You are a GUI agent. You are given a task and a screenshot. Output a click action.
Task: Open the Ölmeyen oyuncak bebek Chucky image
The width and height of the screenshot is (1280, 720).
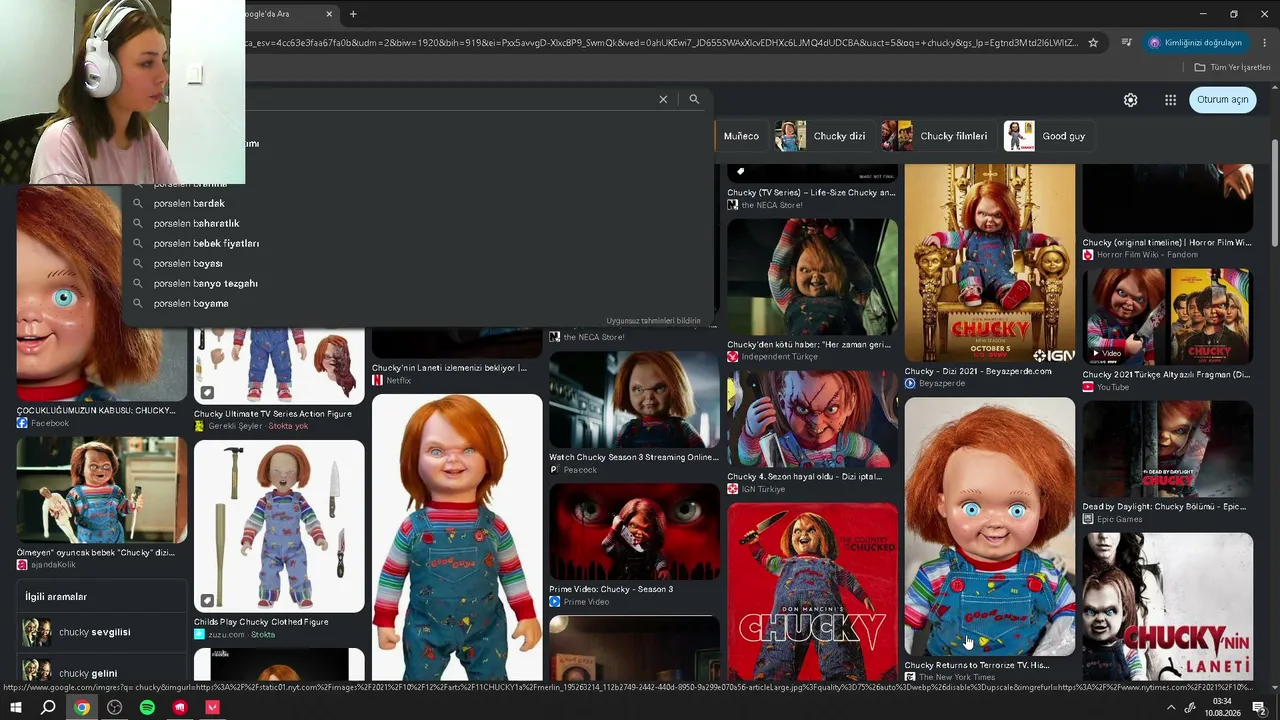coord(101,490)
